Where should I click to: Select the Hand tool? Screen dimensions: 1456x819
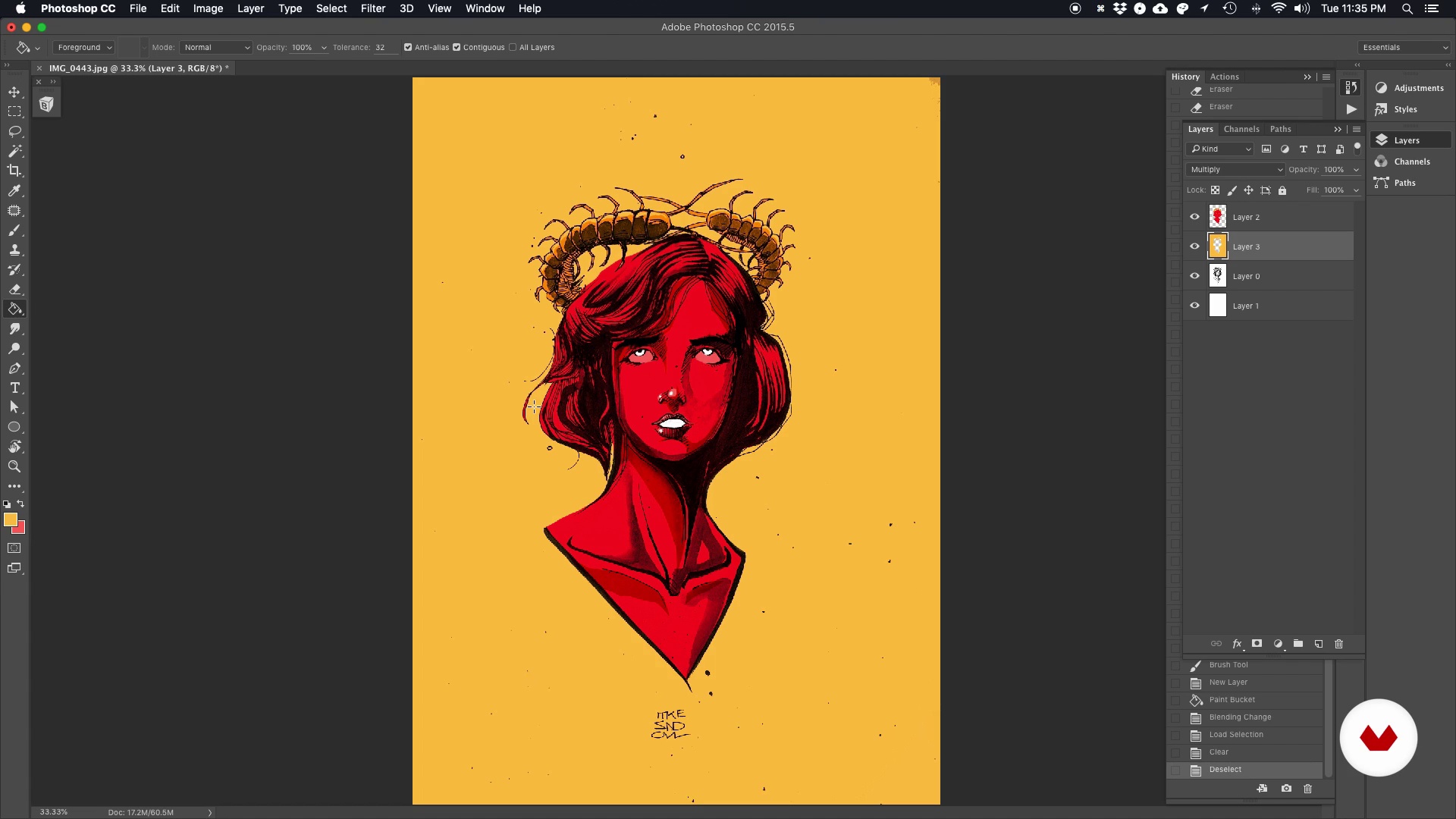click(x=14, y=447)
